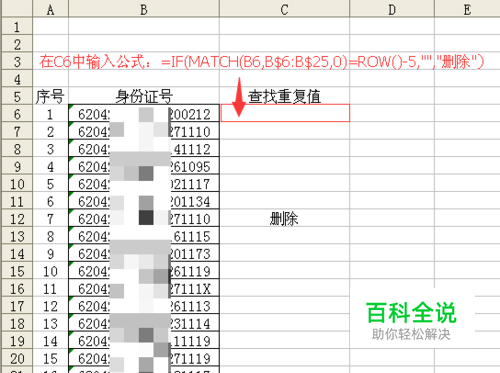The width and height of the screenshot is (500, 373).
Task: Click serial number 2 in column A
Action: click(x=51, y=131)
